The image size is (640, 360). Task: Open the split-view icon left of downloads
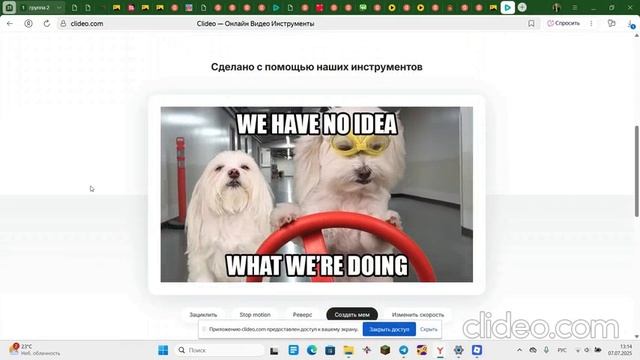(x=611, y=24)
